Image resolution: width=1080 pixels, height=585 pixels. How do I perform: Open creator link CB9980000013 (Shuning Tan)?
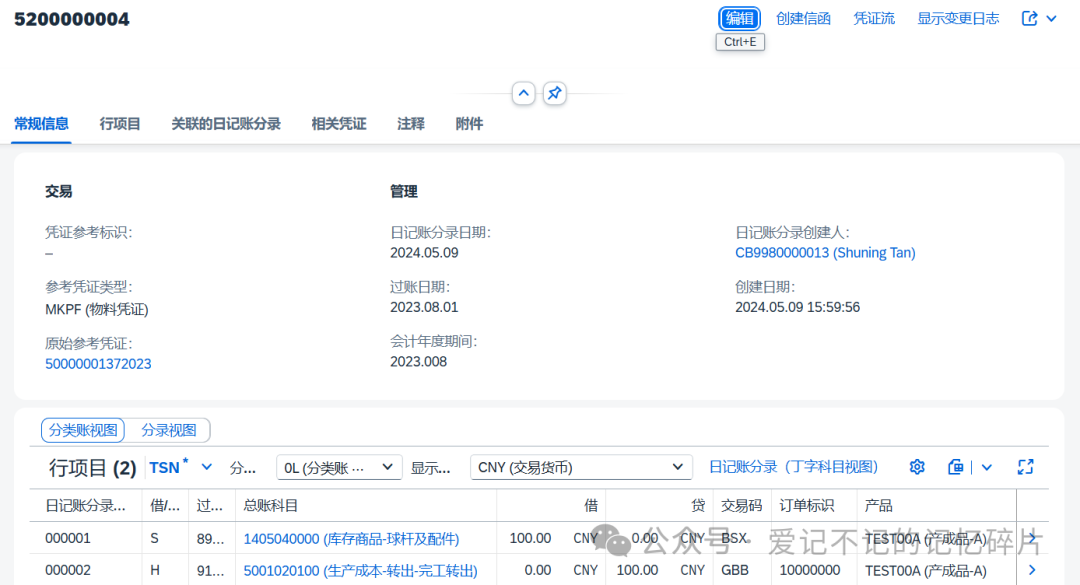[825, 253]
